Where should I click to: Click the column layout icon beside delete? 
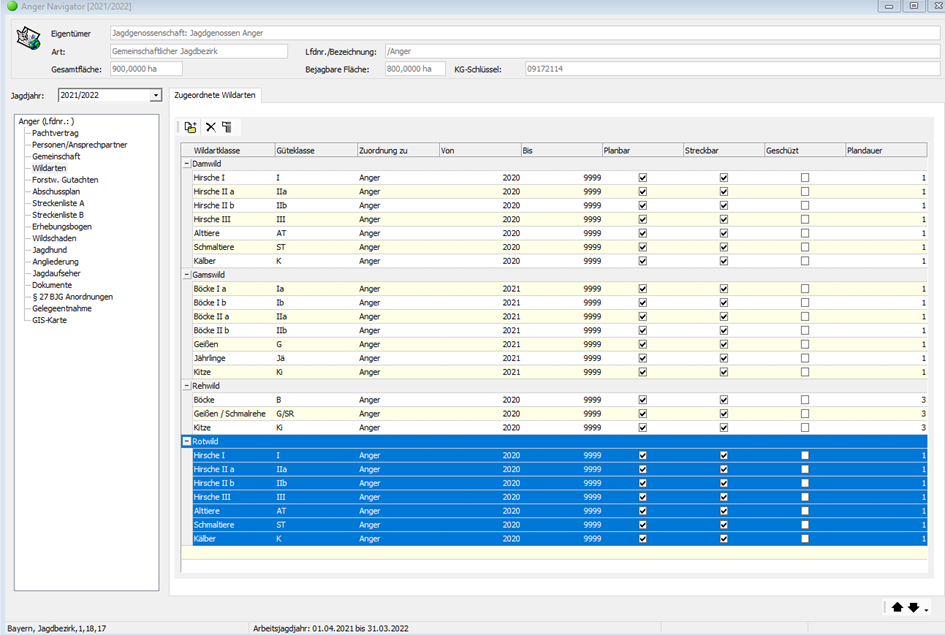[227, 127]
